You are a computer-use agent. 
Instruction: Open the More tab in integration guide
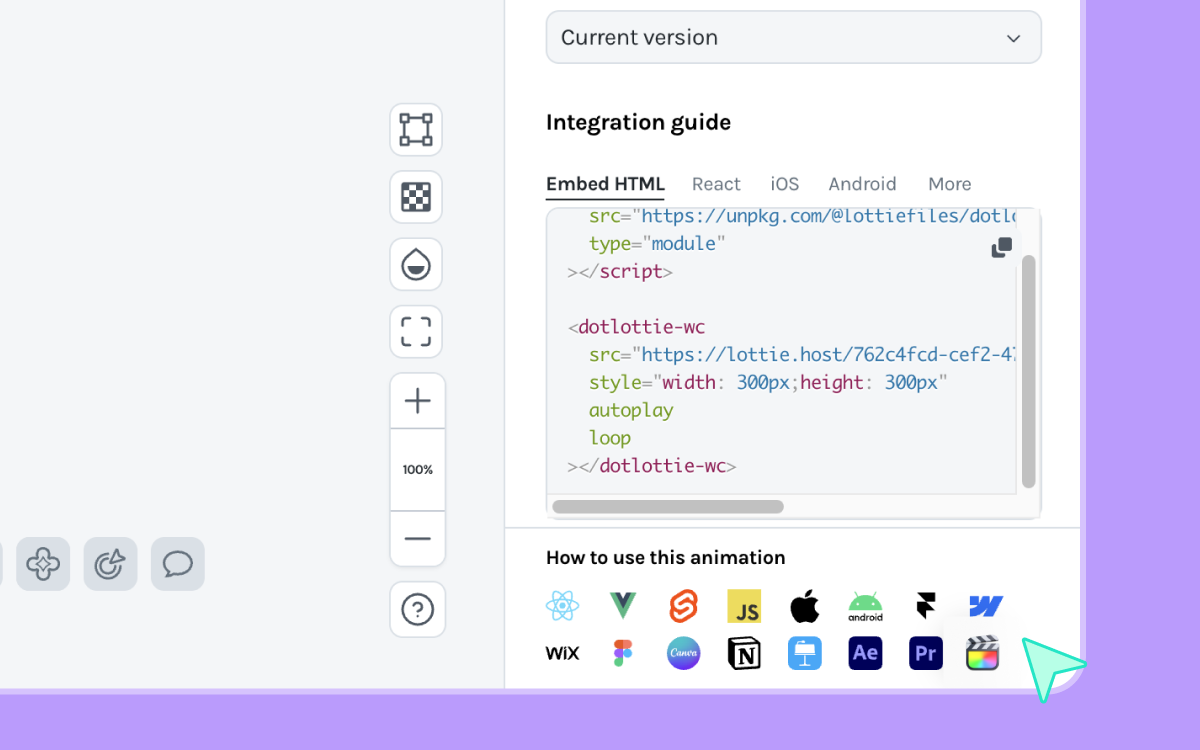pyautogui.click(x=949, y=184)
